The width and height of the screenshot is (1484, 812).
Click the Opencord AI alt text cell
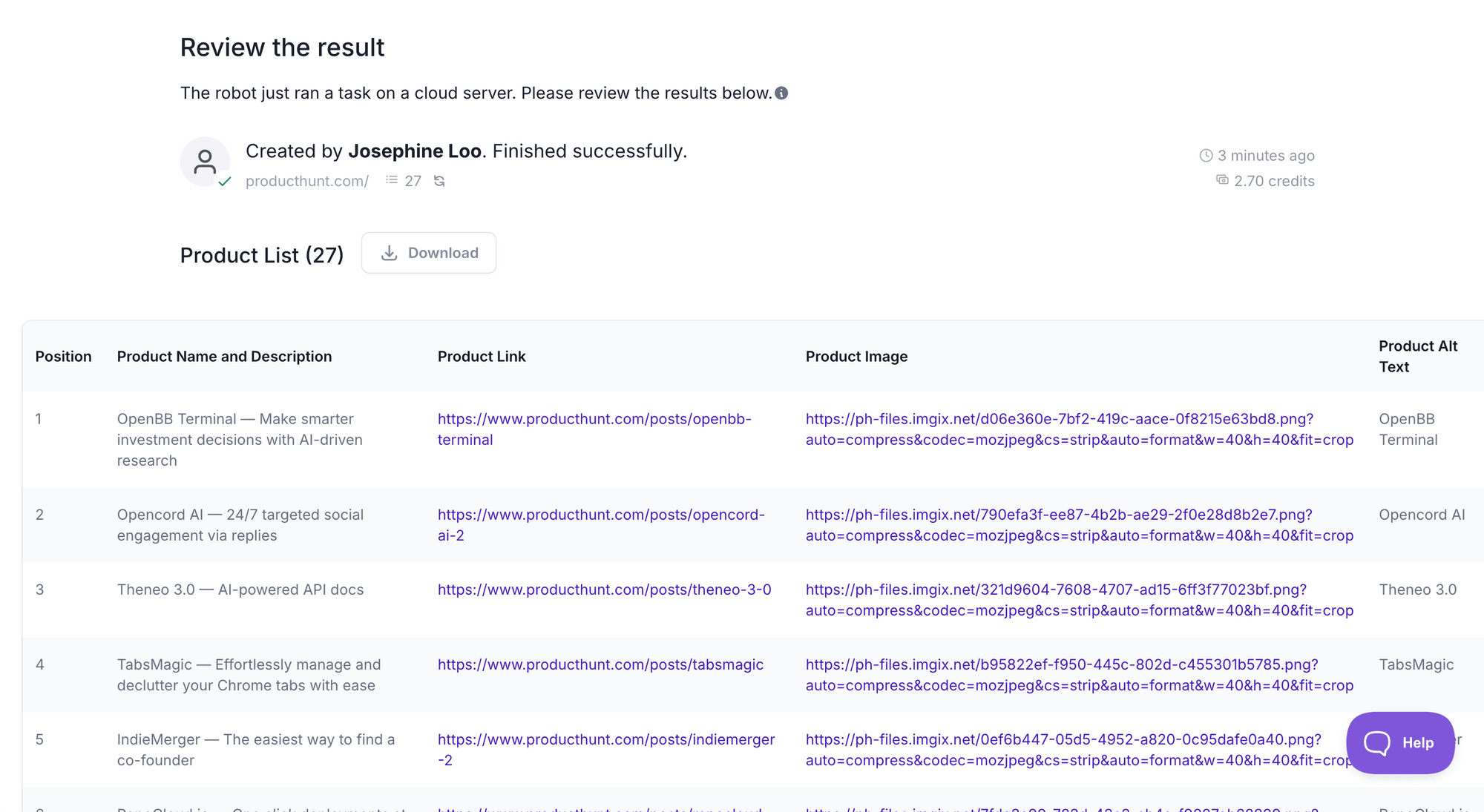(1422, 515)
